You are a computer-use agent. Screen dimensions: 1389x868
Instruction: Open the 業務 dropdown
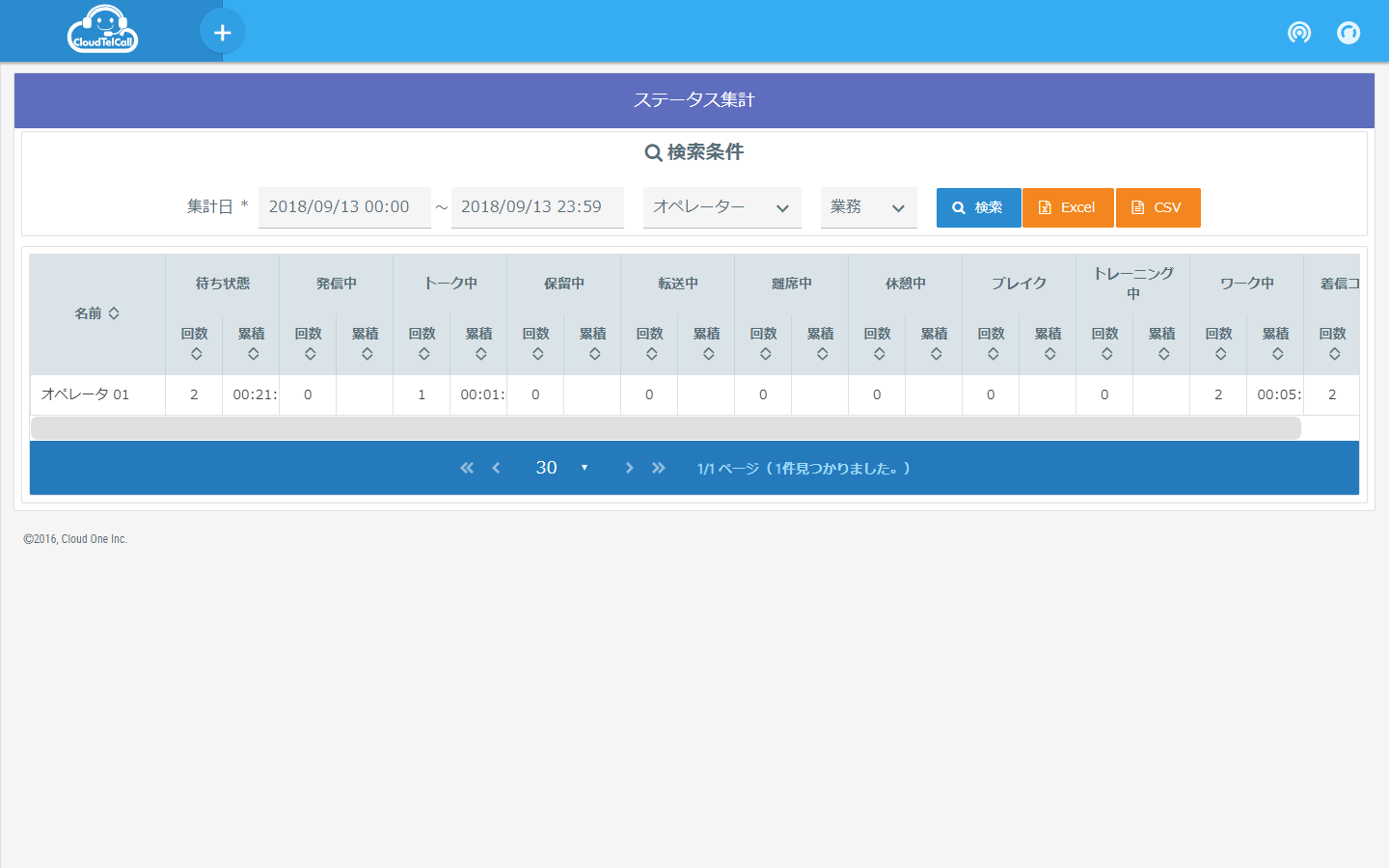[868, 207]
